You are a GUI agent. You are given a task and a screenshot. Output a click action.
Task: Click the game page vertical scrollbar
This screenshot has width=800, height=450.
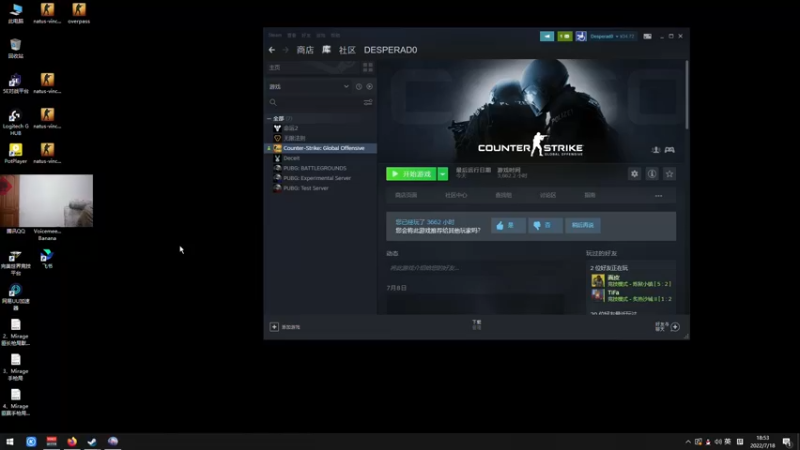[687, 95]
